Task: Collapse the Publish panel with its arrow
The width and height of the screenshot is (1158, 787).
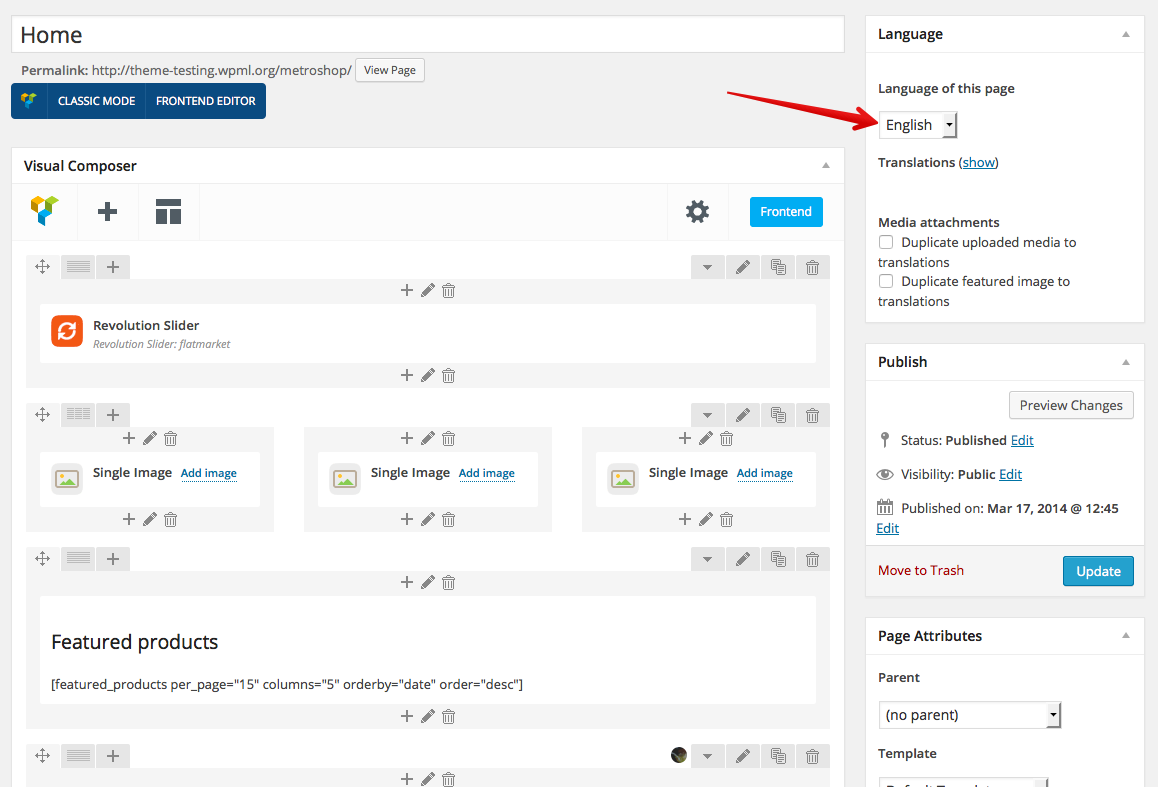Action: [x=1125, y=362]
